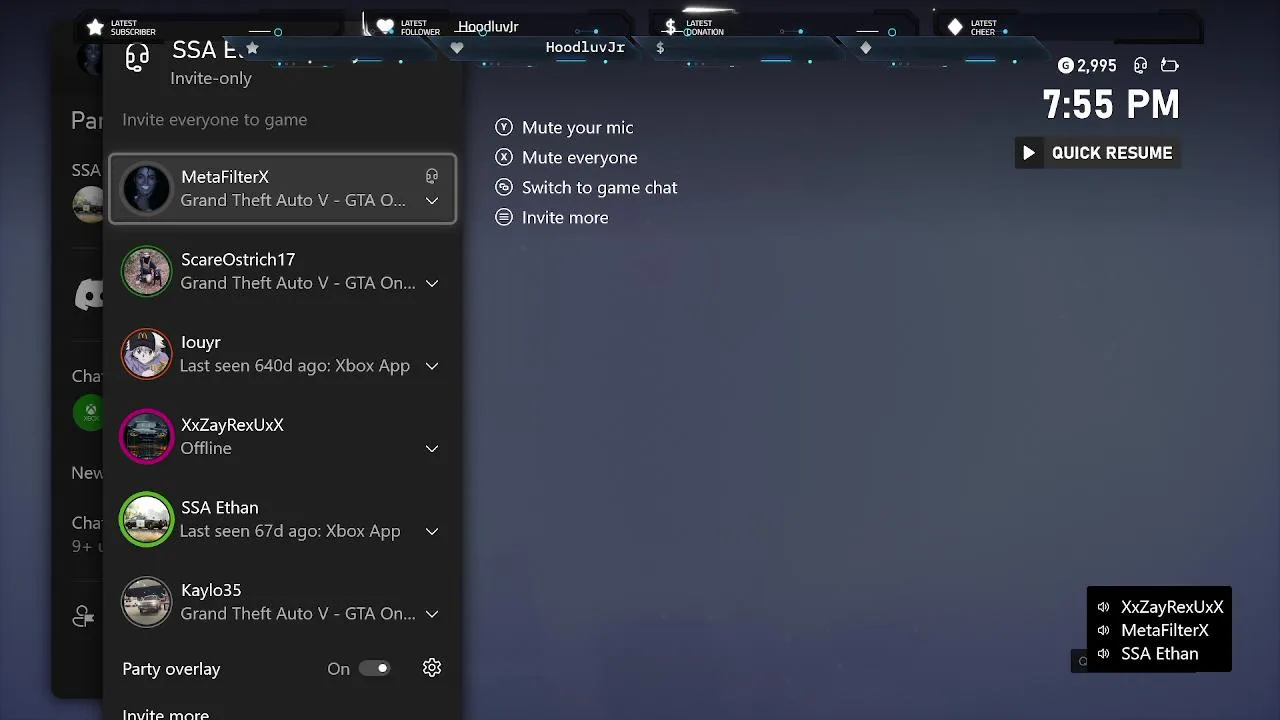Click Party overlay label text
Image resolution: width=1280 pixels, height=720 pixels.
click(171, 669)
